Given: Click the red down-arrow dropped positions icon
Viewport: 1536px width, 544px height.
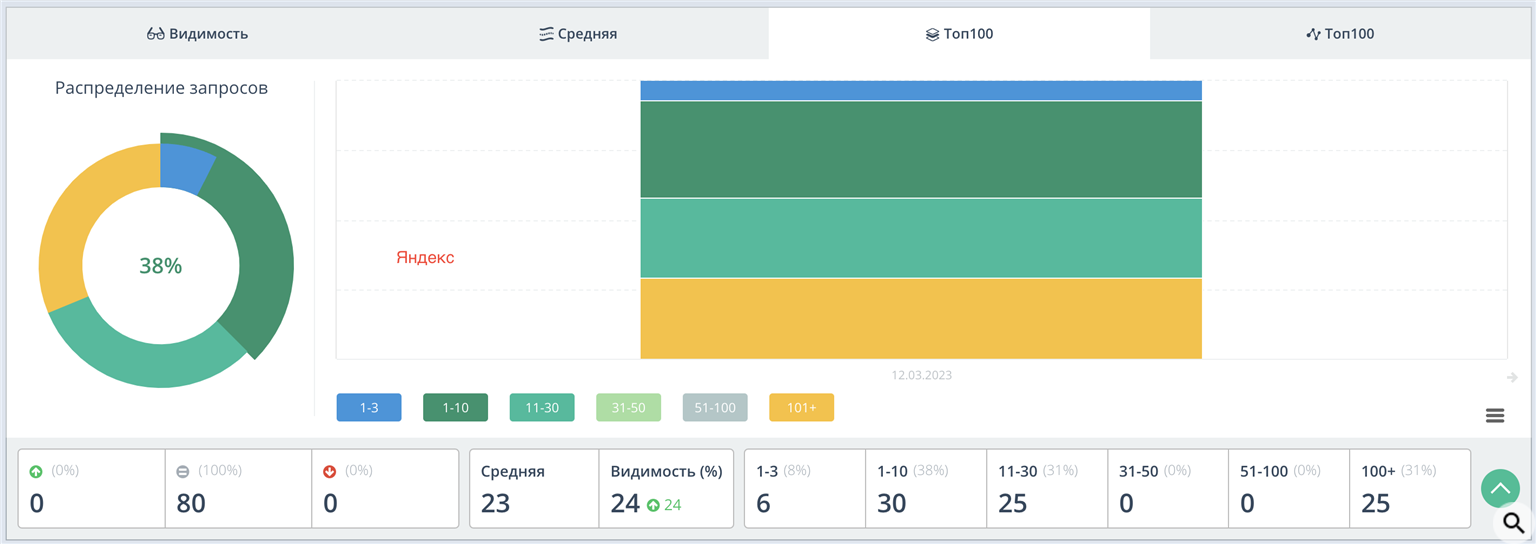Looking at the screenshot, I should [x=330, y=471].
